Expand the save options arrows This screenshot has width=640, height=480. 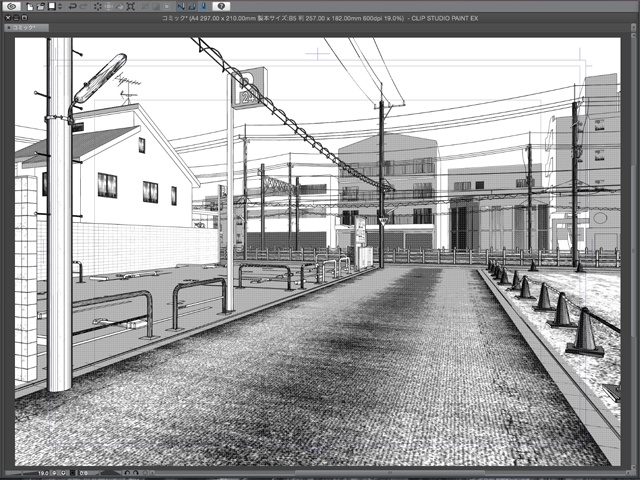click(x=60, y=7)
